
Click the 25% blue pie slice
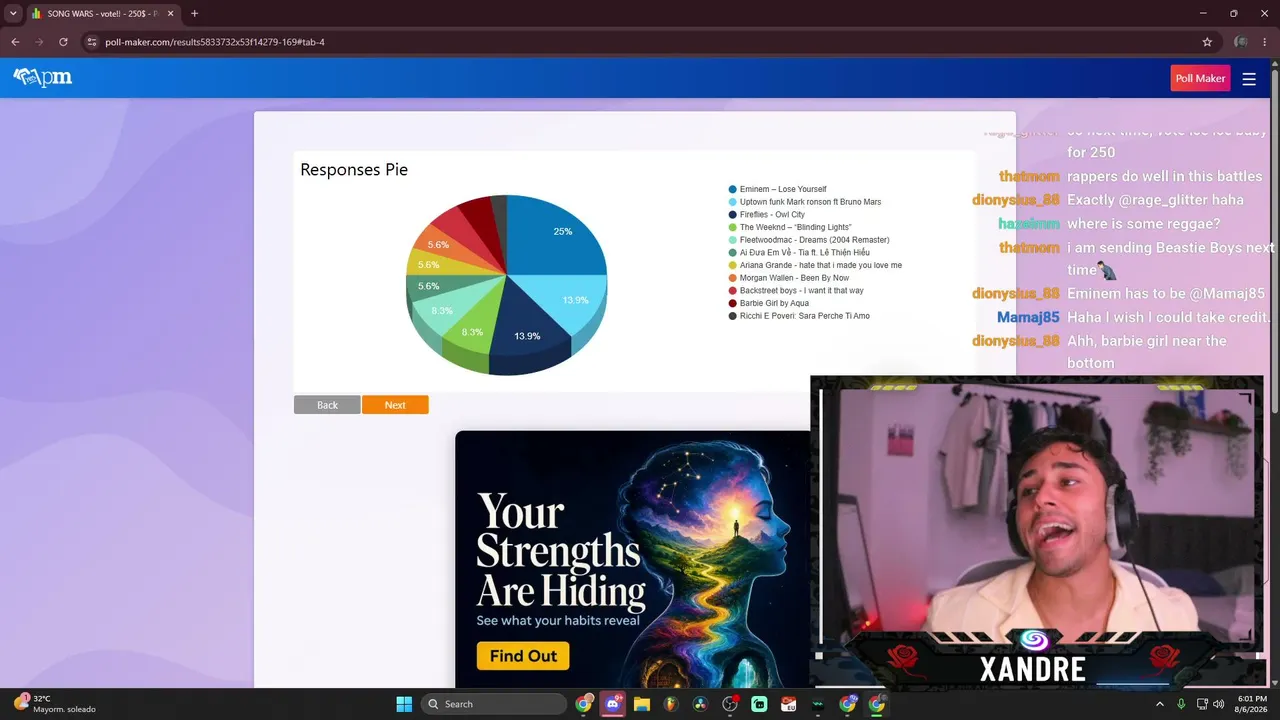(556, 236)
